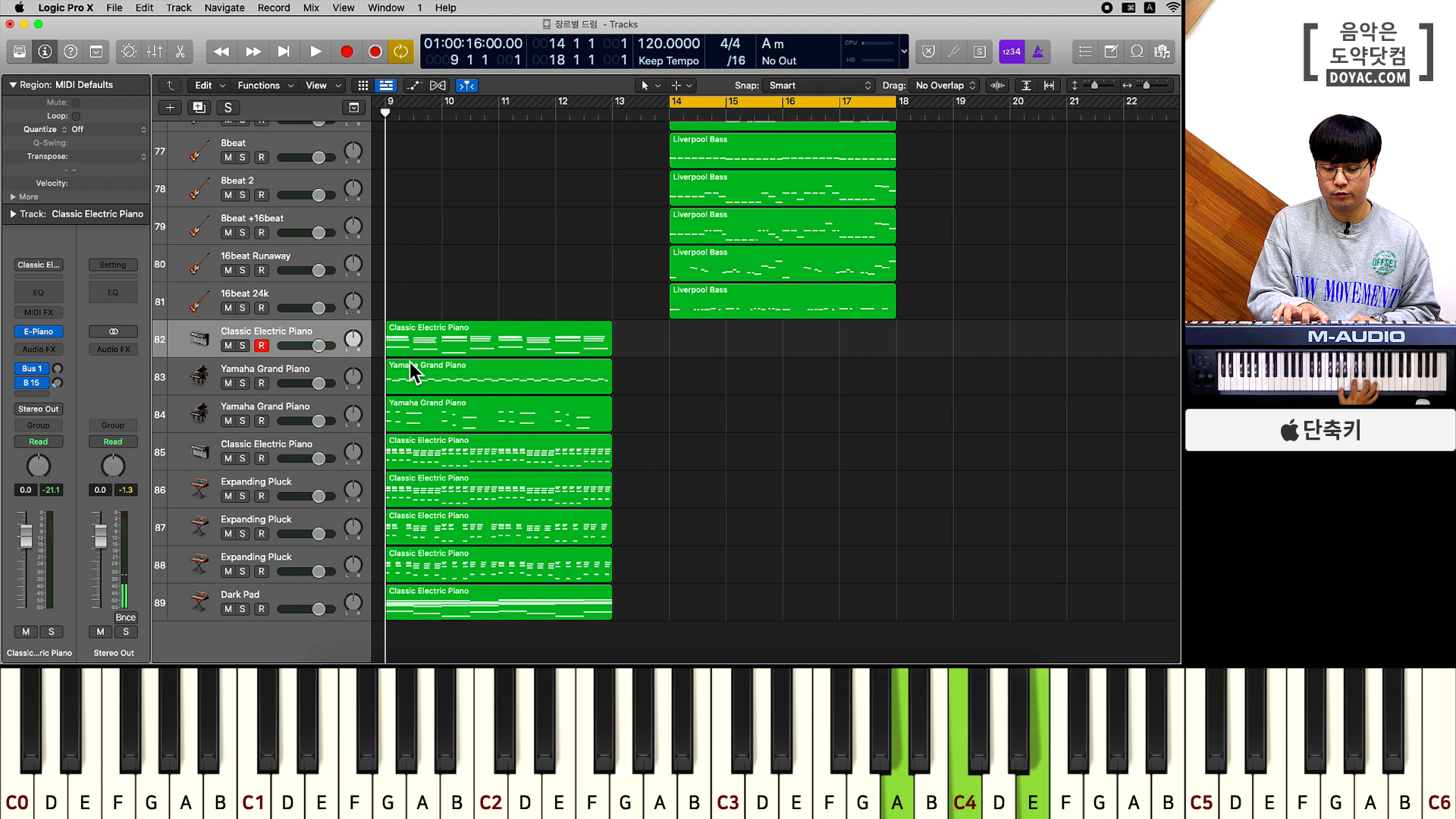
Task: Open the Smart Controls dial icon
Action: [129, 52]
